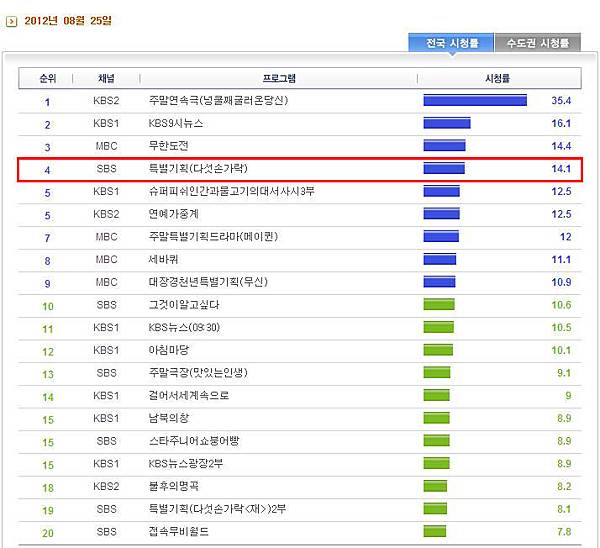The height and width of the screenshot is (548, 600).
Task: Click program 주말특별기획드라마(메이퀸)
Action: click(x=213, y=237)
